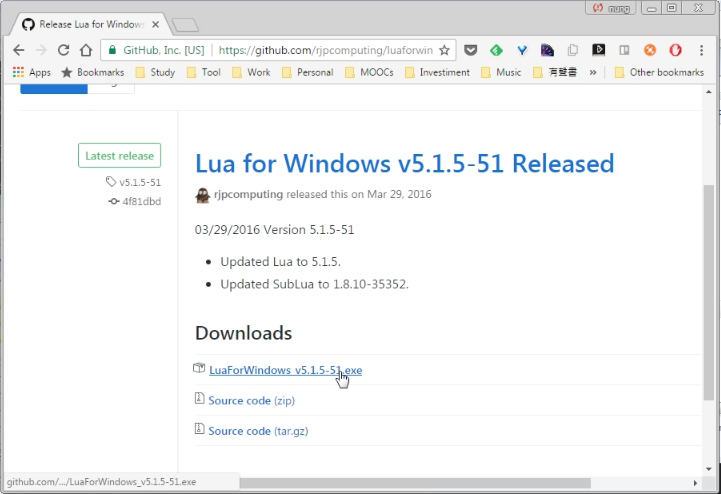Screen dimensions: 721x494
Task: Click the scroll up arrow
Action: [x=709, y=92]
